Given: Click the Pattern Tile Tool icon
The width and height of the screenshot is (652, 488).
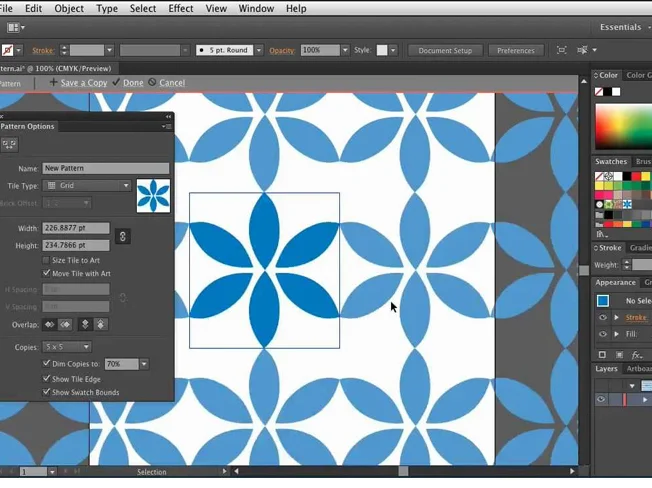Looking at the screenshot, I should coord(9,145).
